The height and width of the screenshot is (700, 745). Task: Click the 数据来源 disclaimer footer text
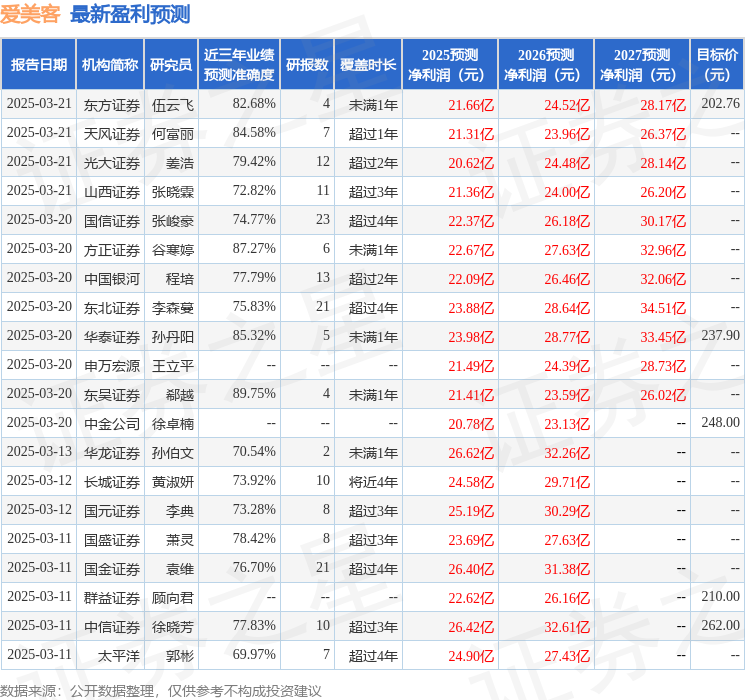click(x=161, y=690)
